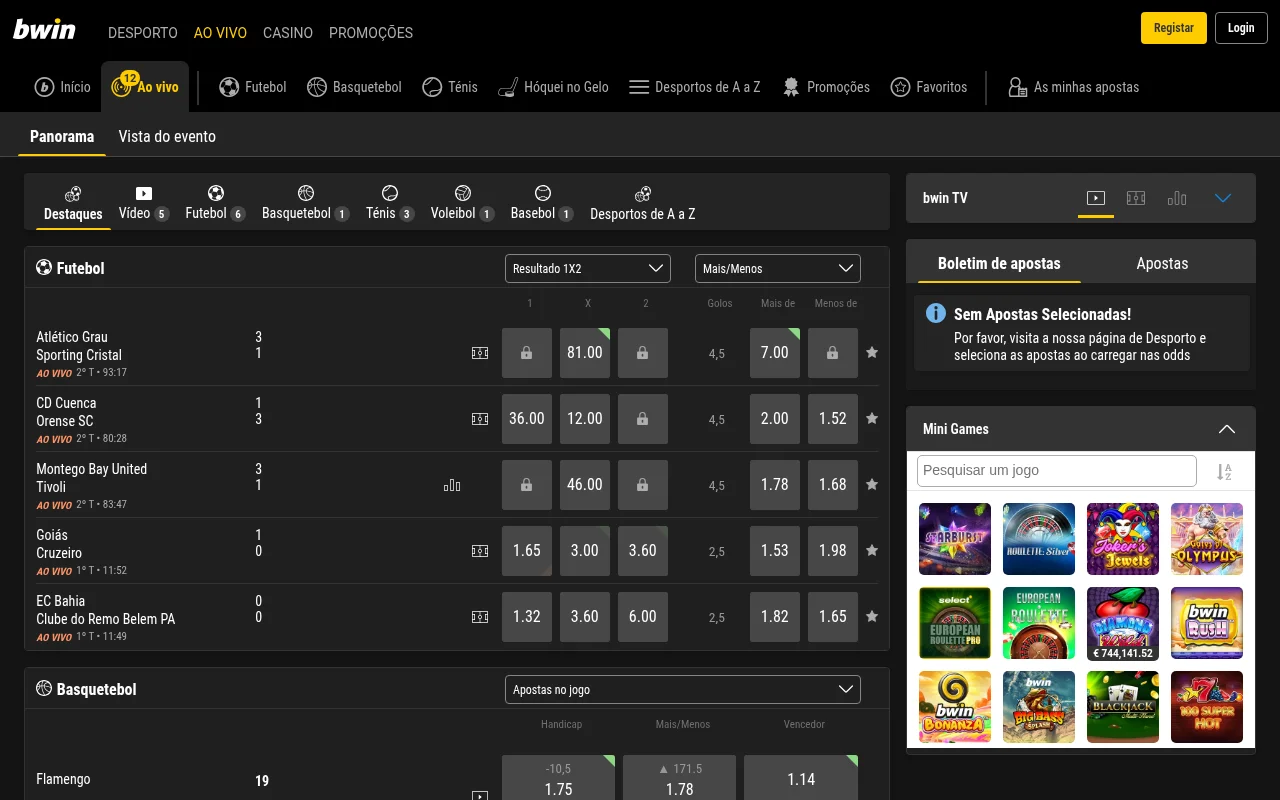Open AO VIVO top menu

tap(220, 33)
